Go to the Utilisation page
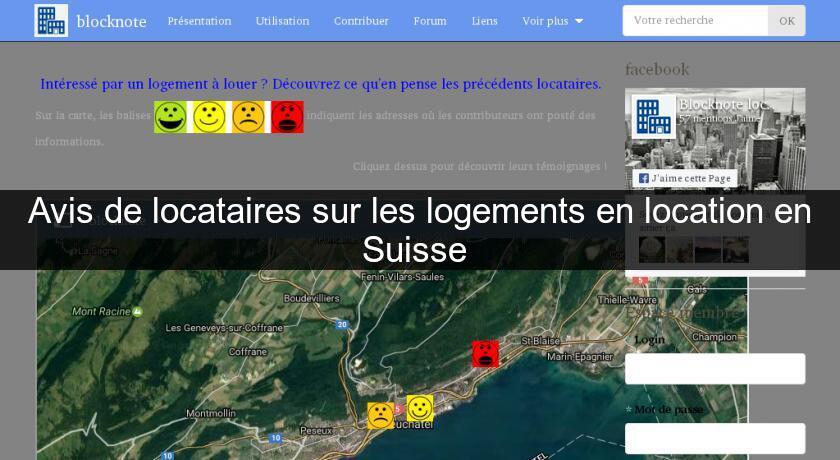 click(282, 21)
